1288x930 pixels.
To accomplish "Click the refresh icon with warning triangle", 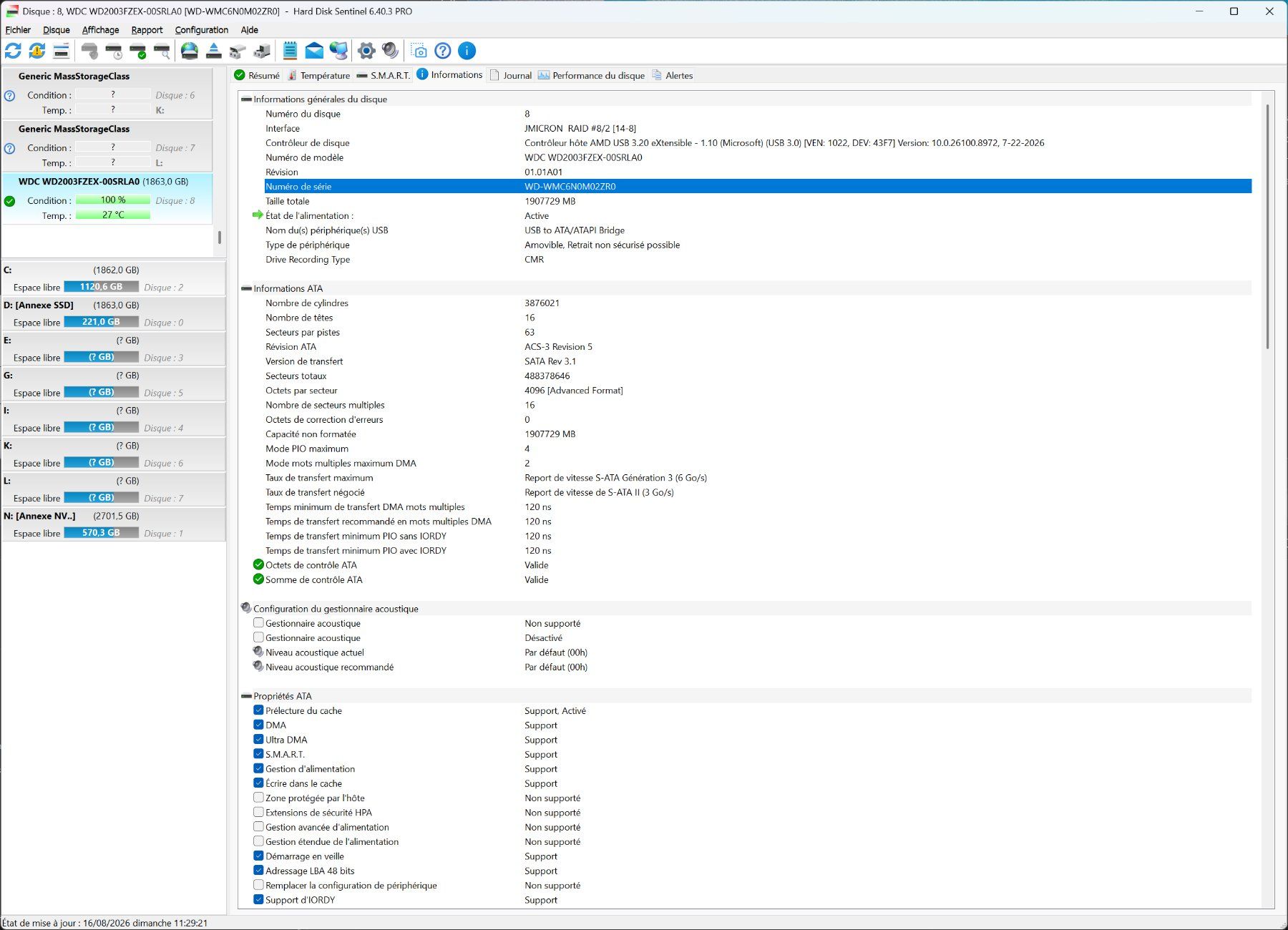I will [x=37, y=51].
